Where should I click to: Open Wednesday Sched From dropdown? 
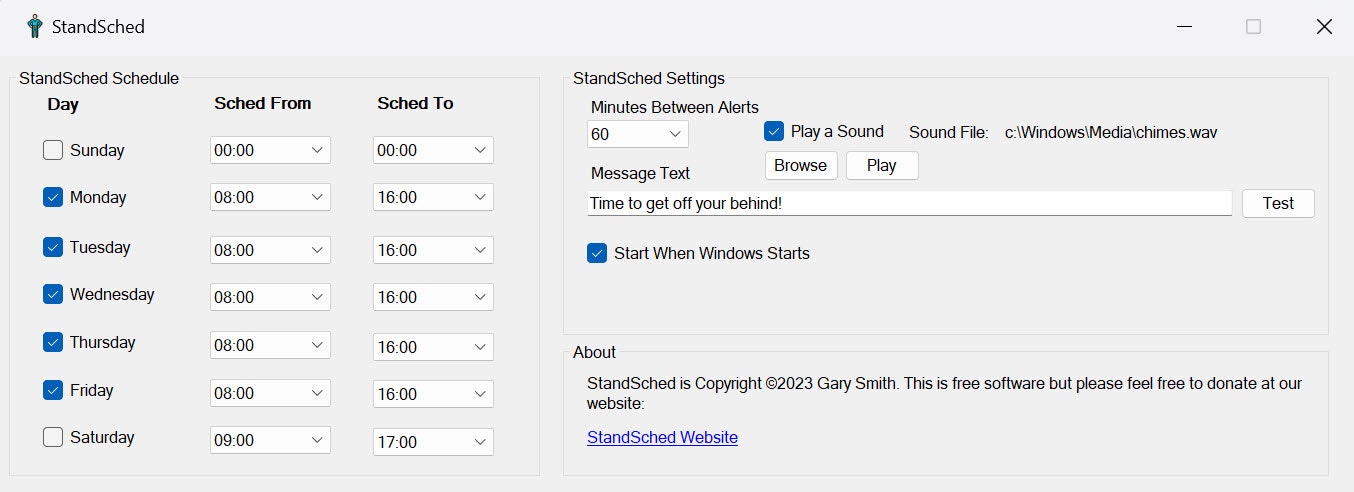270,297
